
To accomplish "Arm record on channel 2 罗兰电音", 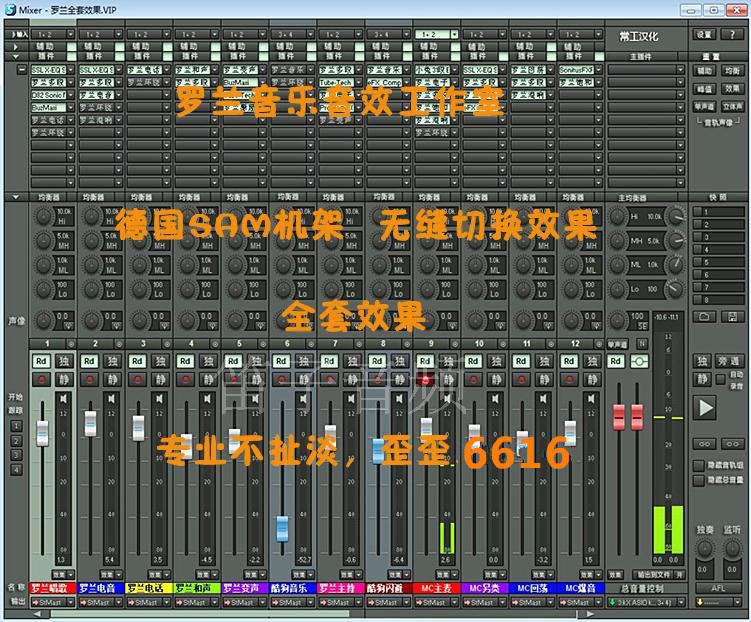I will click(x=90, y=380).
